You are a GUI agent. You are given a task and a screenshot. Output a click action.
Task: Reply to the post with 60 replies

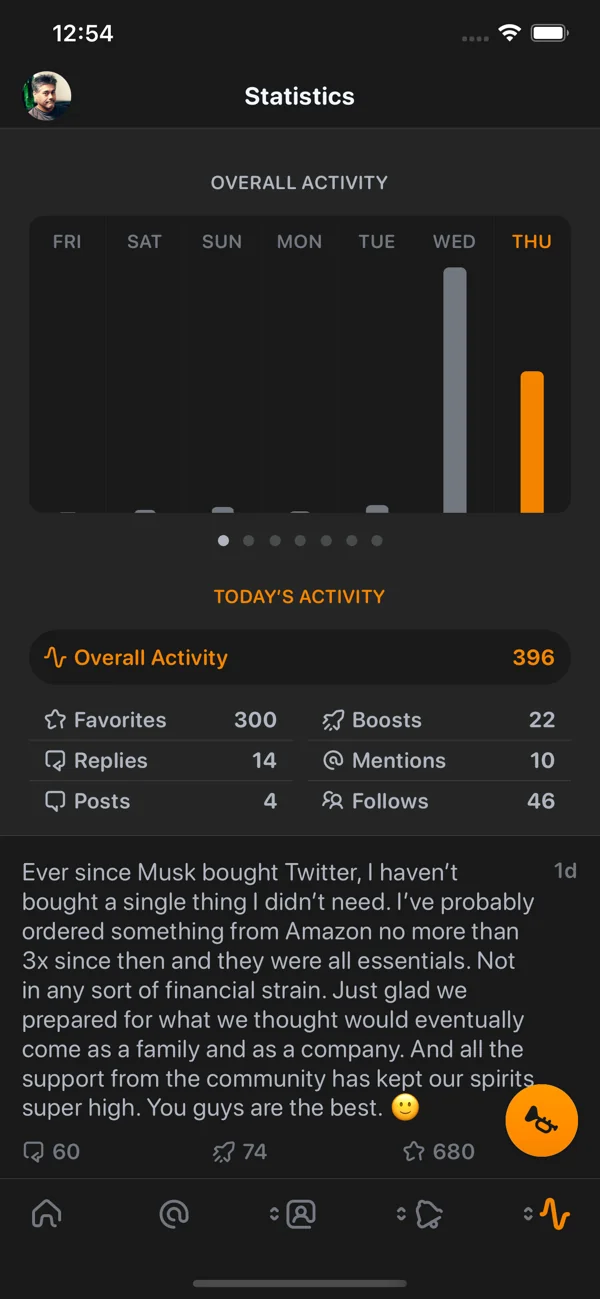(35, 1151)
